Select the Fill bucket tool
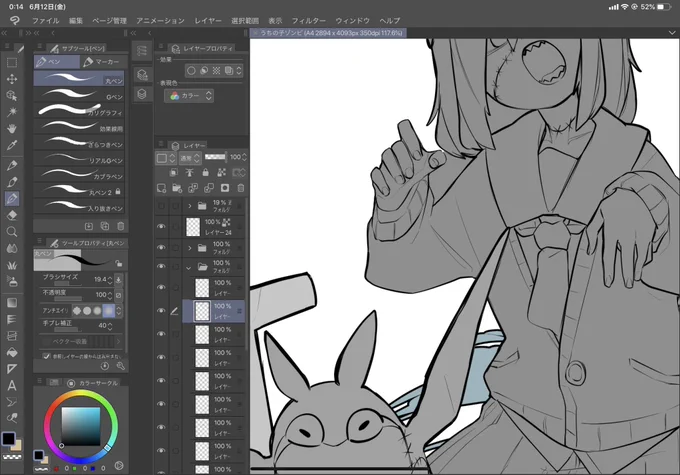Screen dimensions: 680x475 tap(12, 352)
